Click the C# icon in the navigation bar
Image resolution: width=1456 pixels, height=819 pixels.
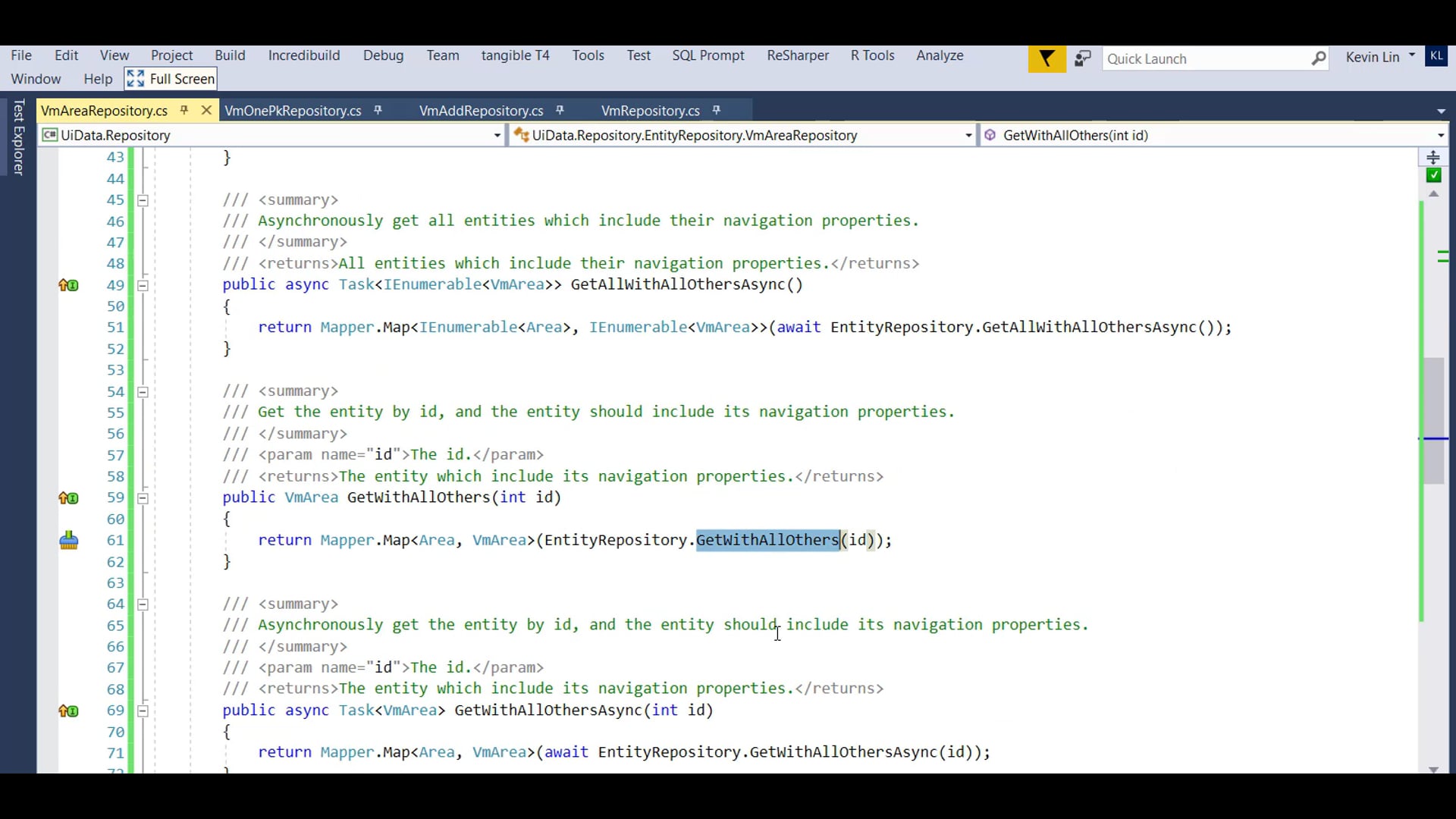51,135
